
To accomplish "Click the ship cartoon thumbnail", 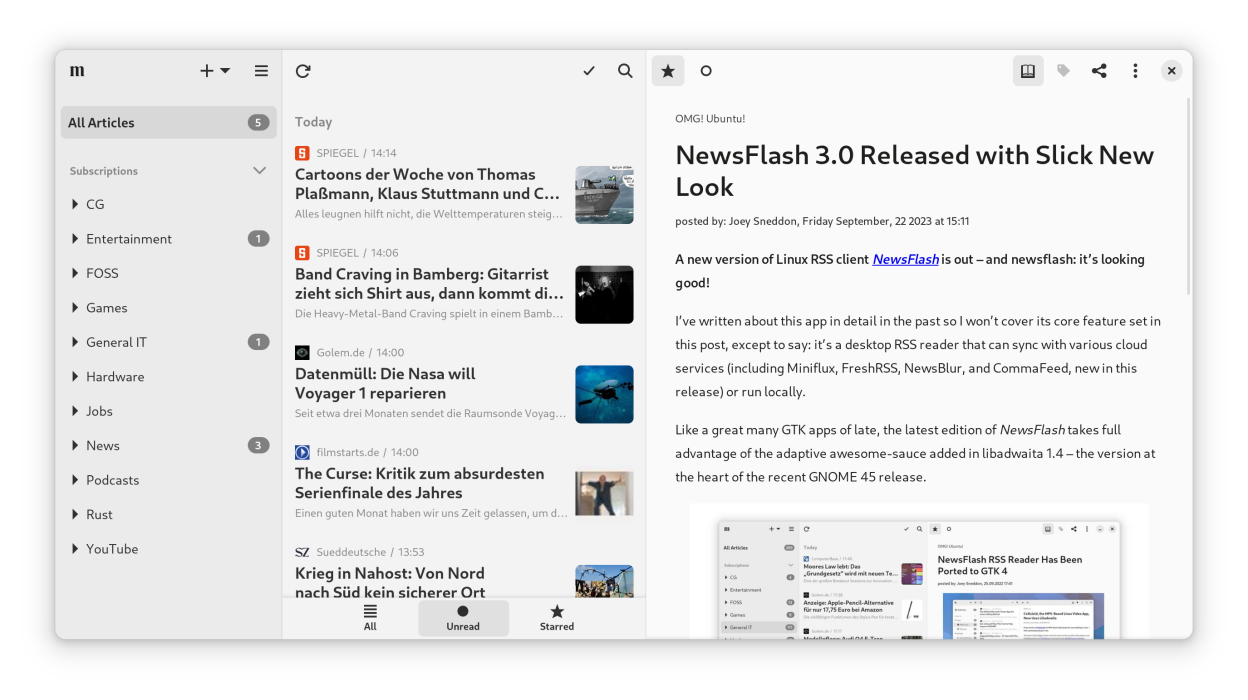I will point(604,194).
